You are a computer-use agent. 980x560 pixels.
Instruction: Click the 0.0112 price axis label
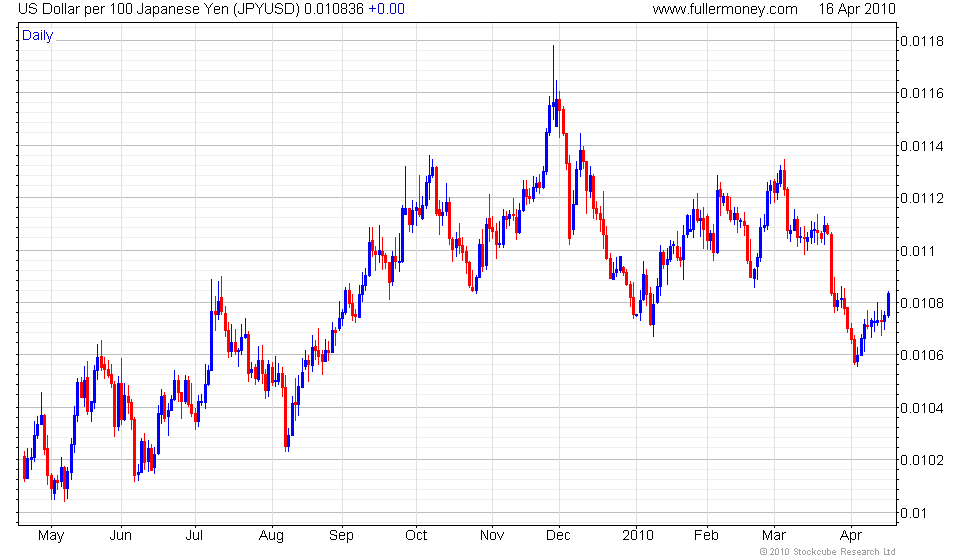[x=922, y=198]
